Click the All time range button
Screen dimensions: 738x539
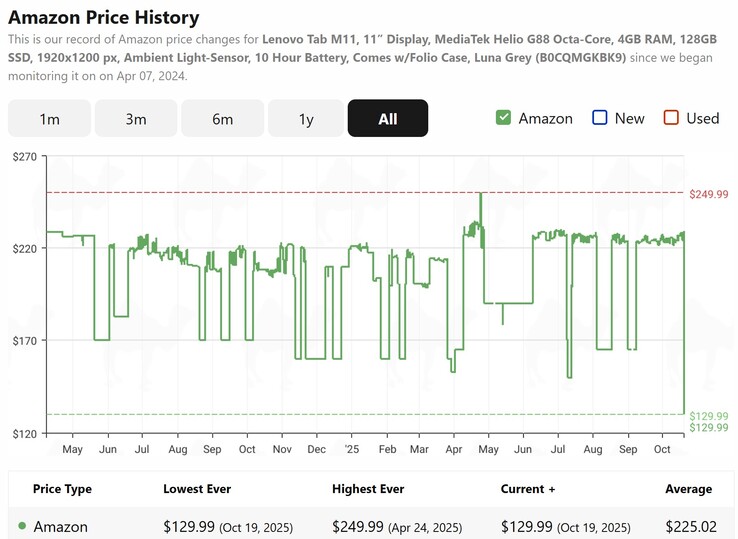[x=388, y=119]
